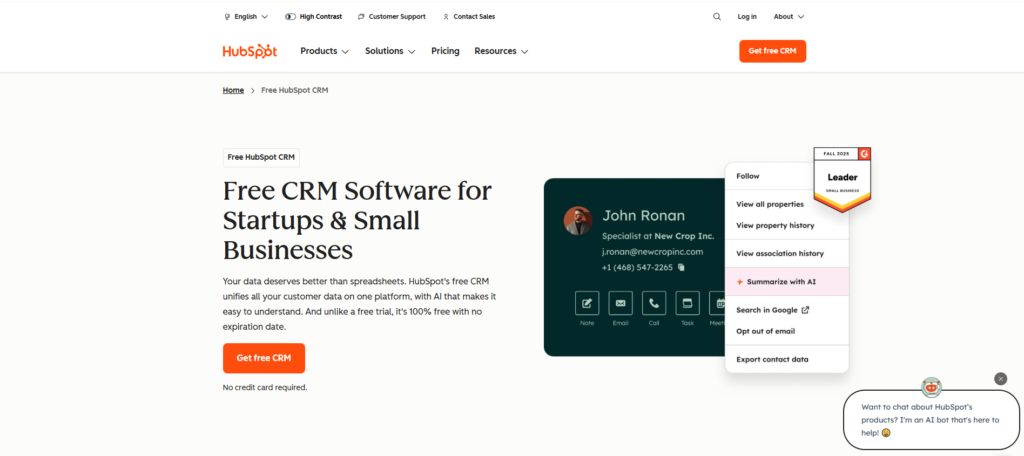This screenshot has width=1024, height=456.
Task: Go to Home breadcrumb link
Action: [233, 90]
